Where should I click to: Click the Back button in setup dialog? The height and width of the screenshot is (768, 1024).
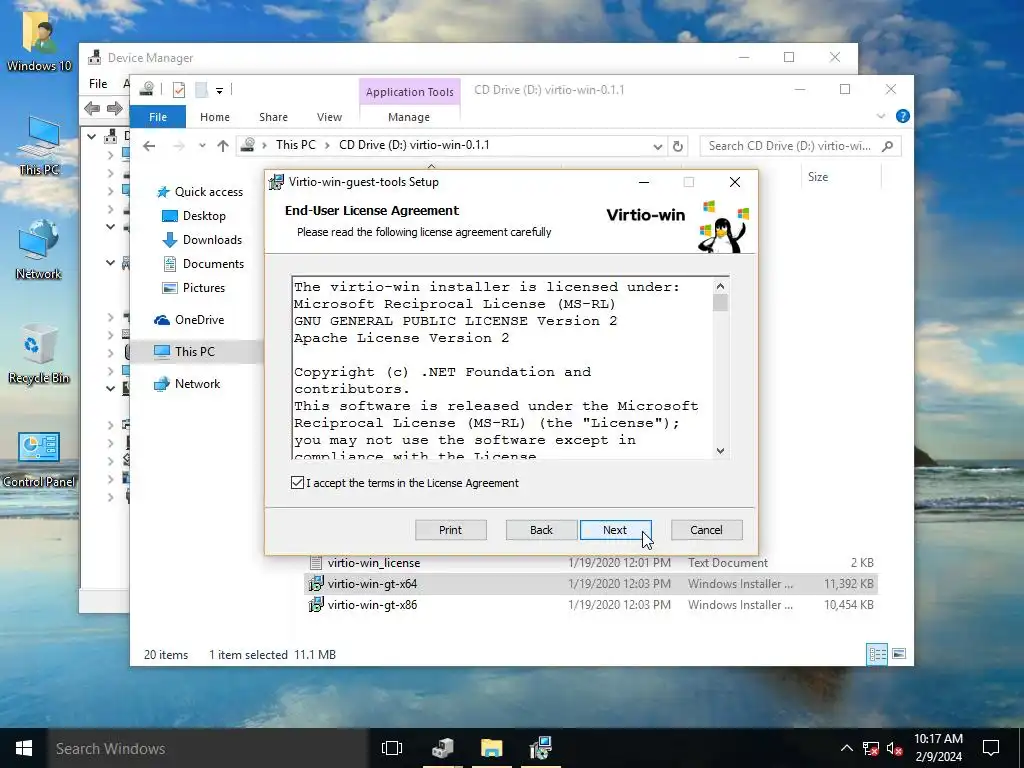tap(541, 530)
